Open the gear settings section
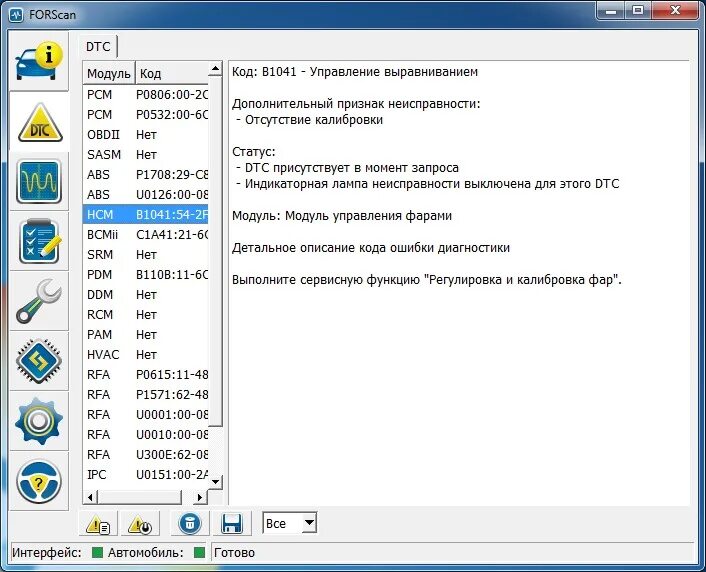The image size is (706, 572). coord(39,421)
